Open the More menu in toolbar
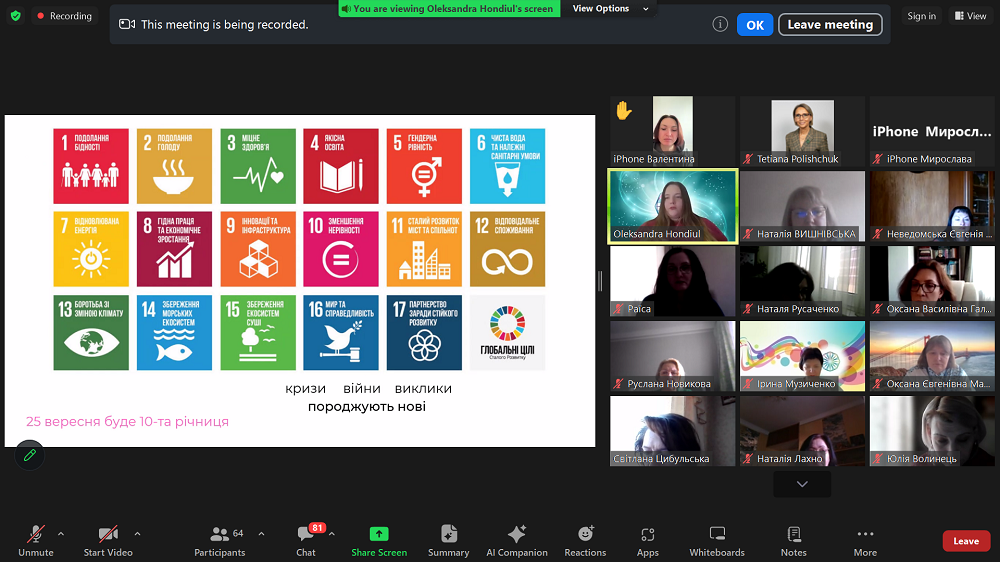 [865, 540]
